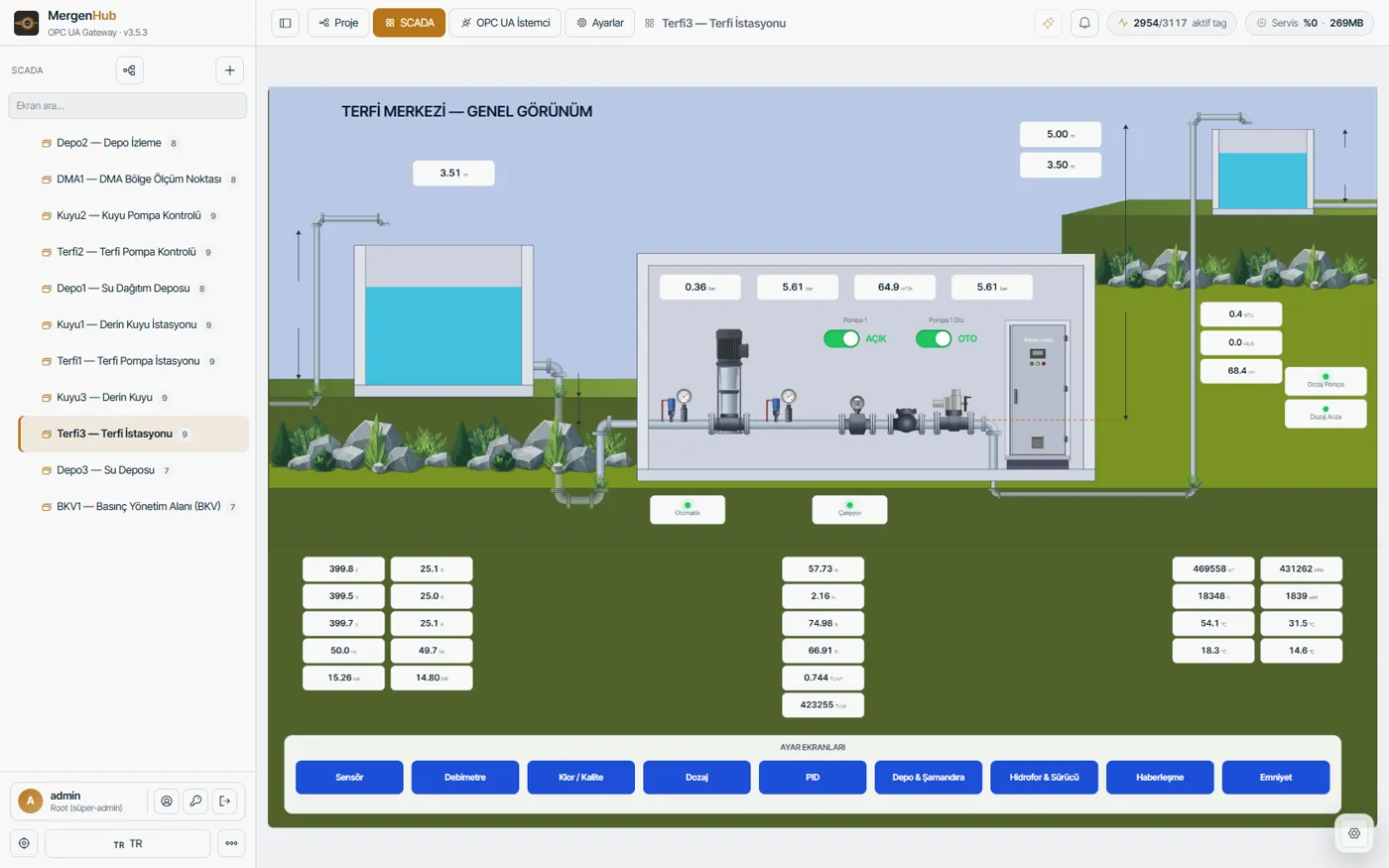
Task: Click the gear icon at canvas corner
Action: click(x=1354, y=833)
